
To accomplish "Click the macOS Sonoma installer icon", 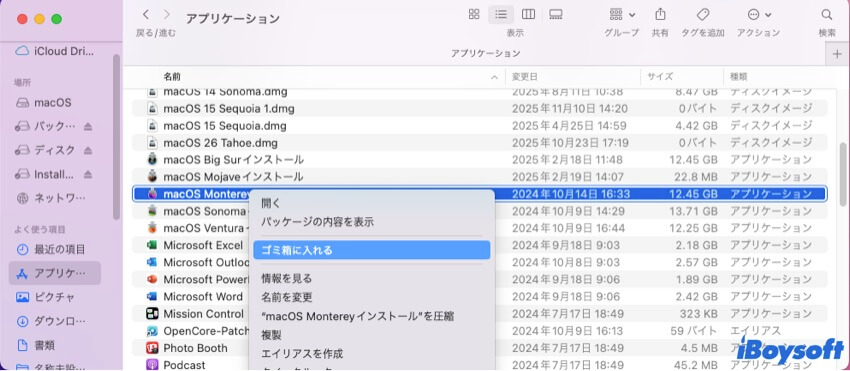I will [152, 210].
